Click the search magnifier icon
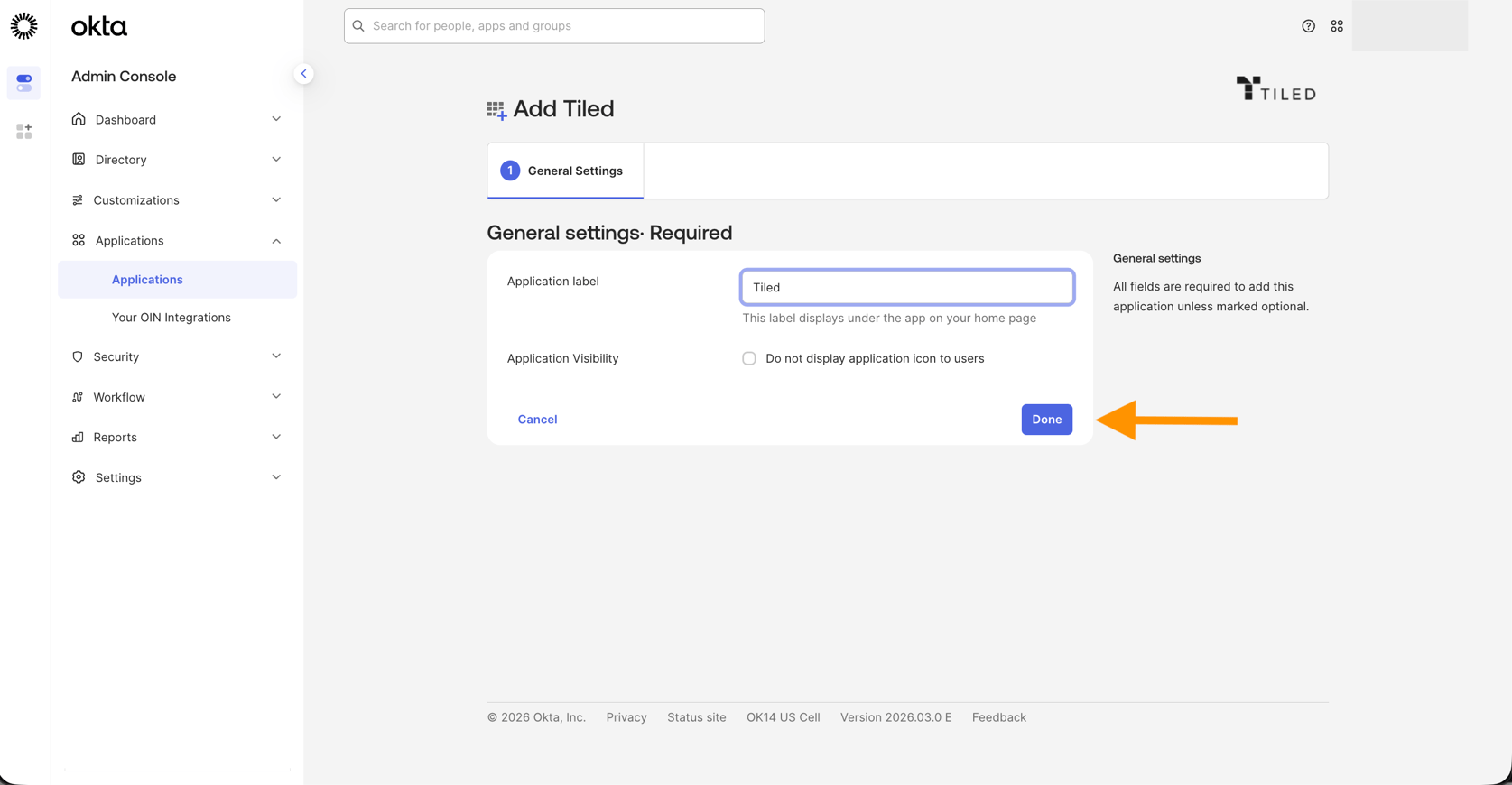1512x785 pixels. click(358, 26)
